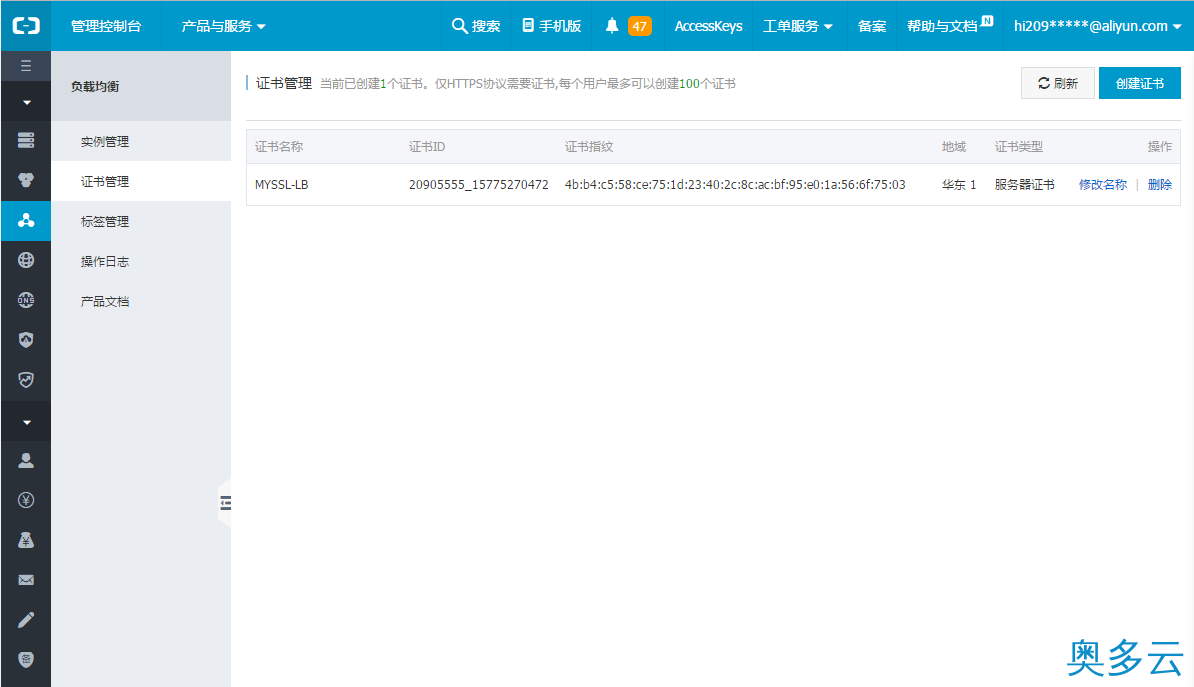Click the 证书指纹 column header
The height and width of the screenshot is (687, 1194).
(589, 146)
